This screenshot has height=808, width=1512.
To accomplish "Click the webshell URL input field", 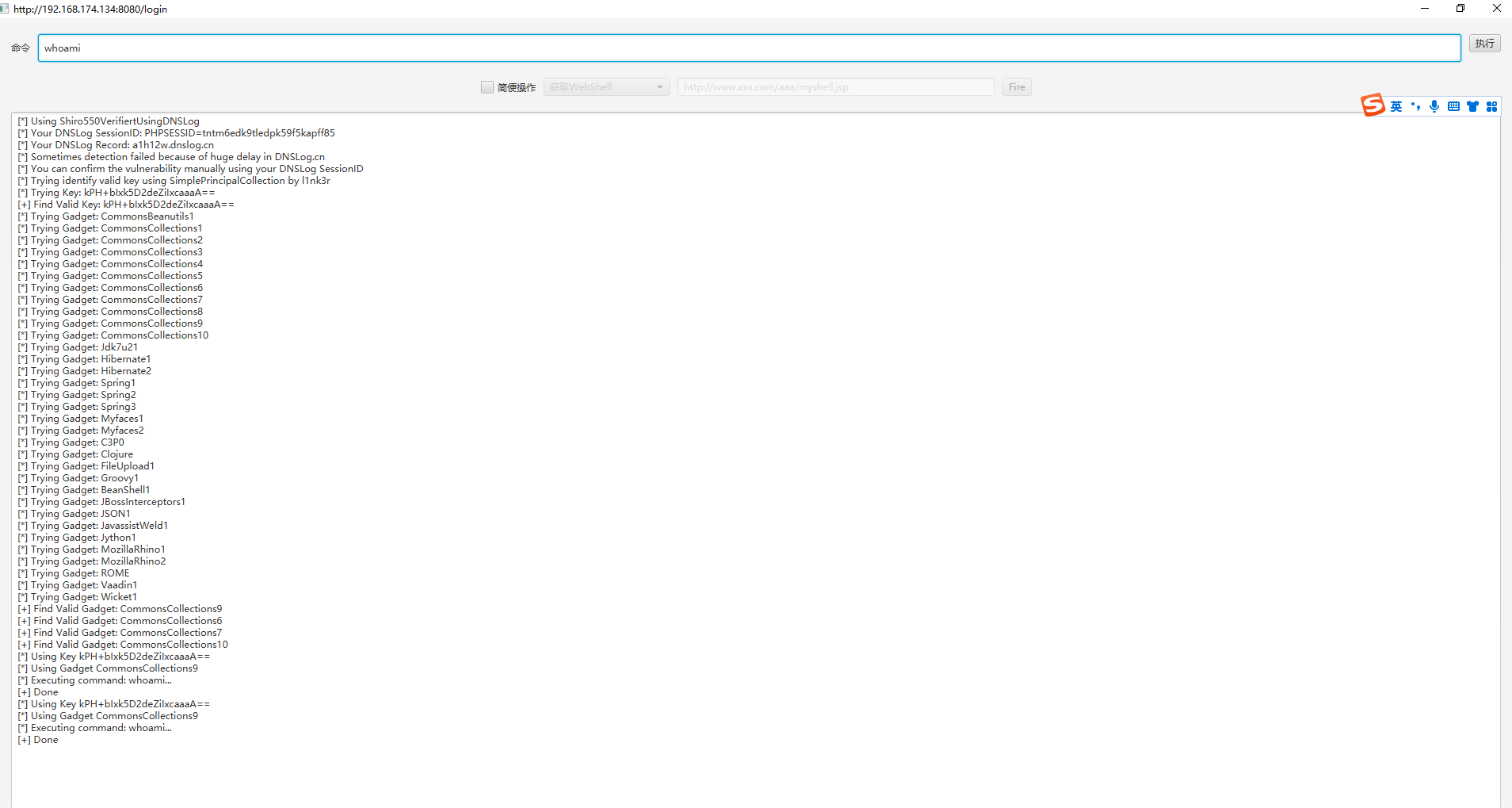I will click(836, 87).
